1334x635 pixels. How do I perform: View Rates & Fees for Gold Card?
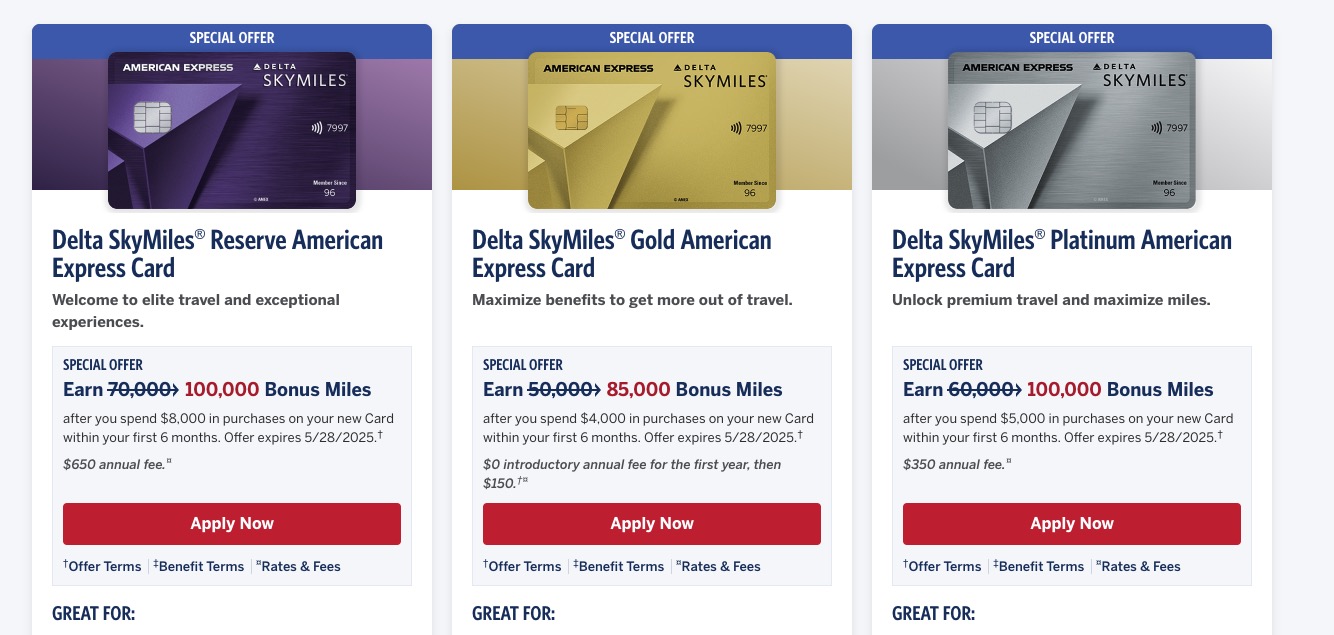point(720,566)
